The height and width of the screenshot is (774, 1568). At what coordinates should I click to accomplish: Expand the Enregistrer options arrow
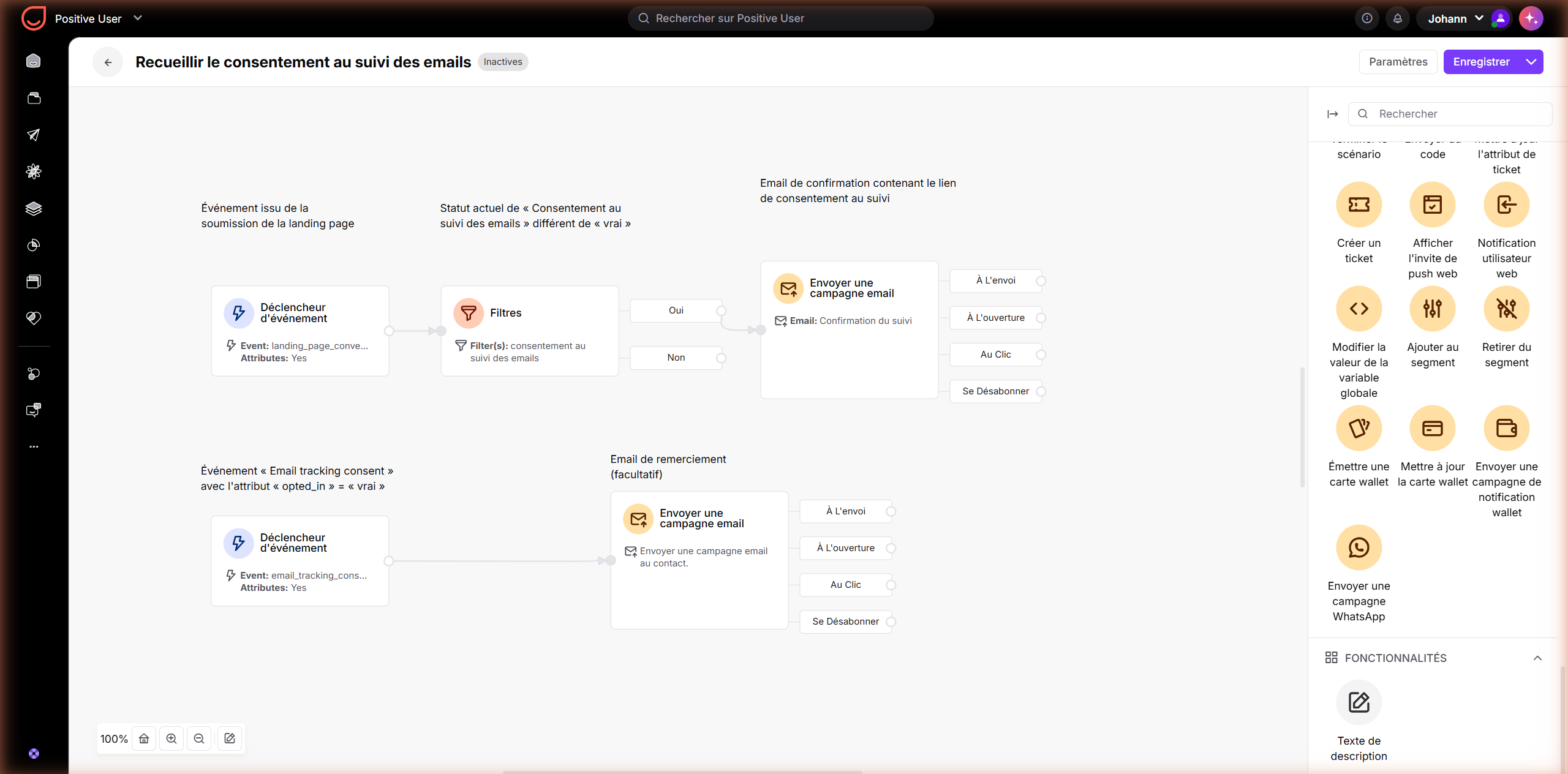[1531, 62]
